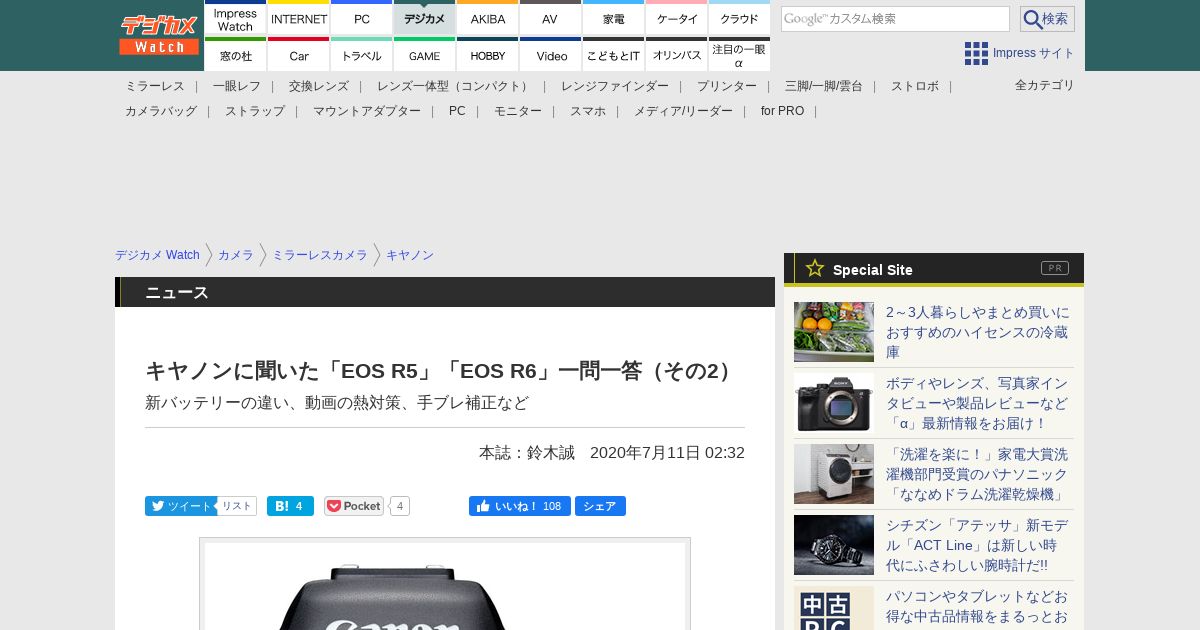Open the AKIBA Watch tab
Viewport: 1200px width, 630px height.
(488, 18)
